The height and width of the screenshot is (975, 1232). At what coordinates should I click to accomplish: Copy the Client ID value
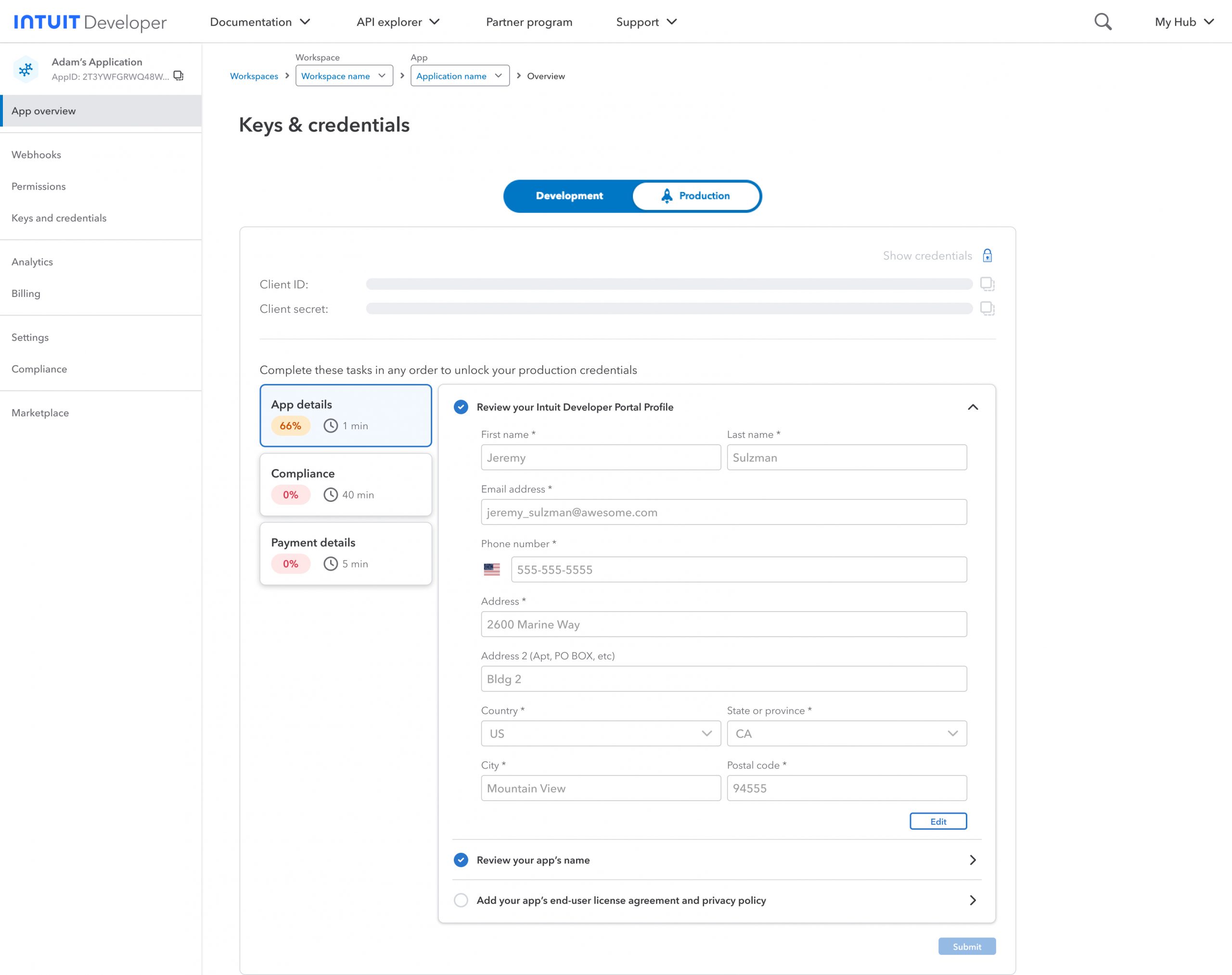[x=987, y=284]
